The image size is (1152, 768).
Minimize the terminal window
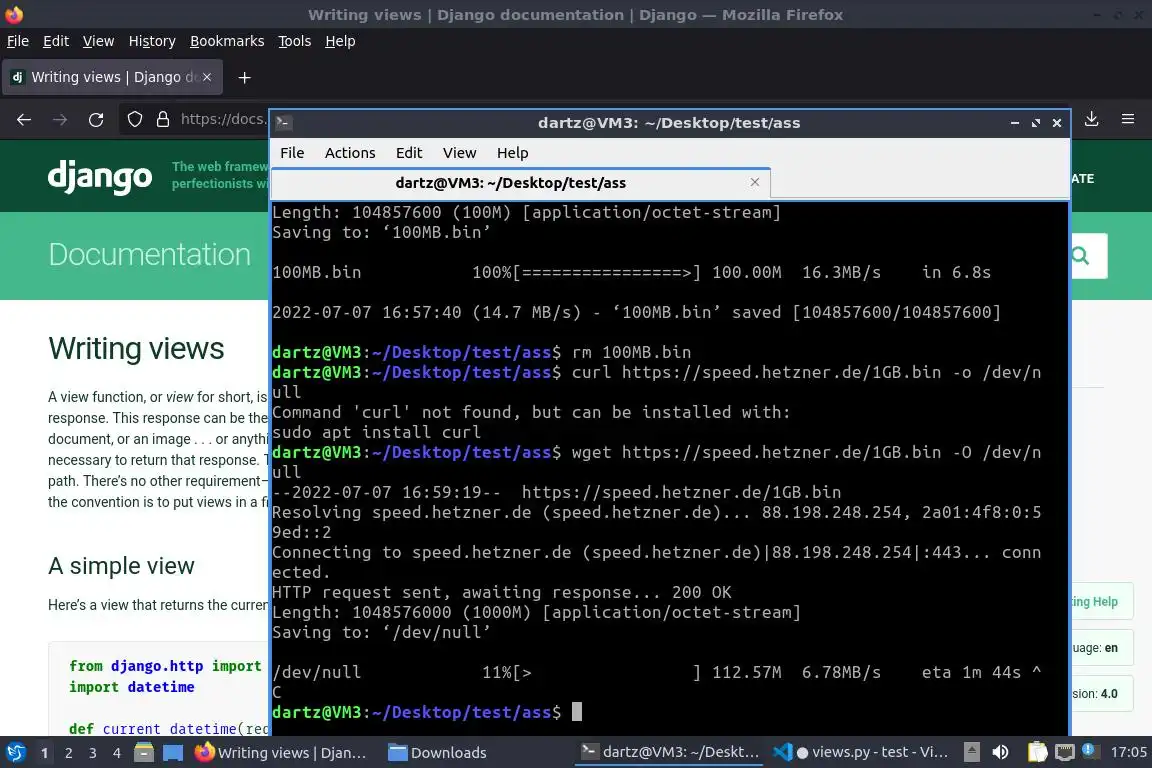(1015, 123)
